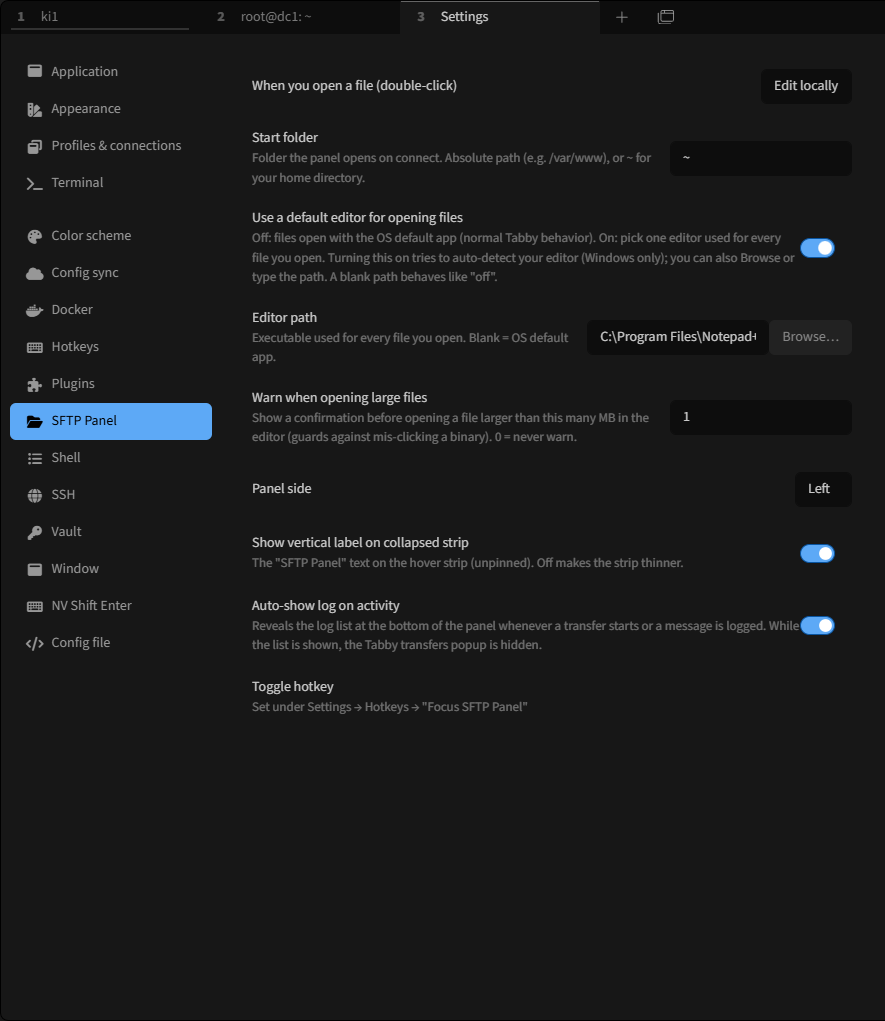Click the Config file code brackets icon

click(x=35, y=643)
